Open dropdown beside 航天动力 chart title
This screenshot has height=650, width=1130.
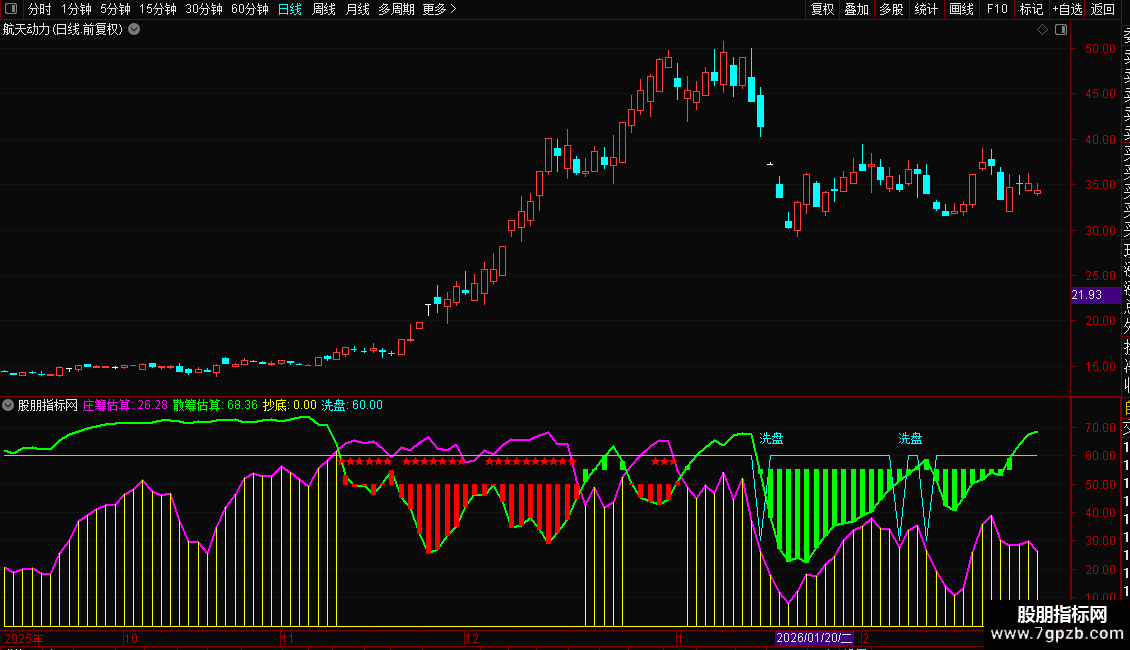[134, 30]
